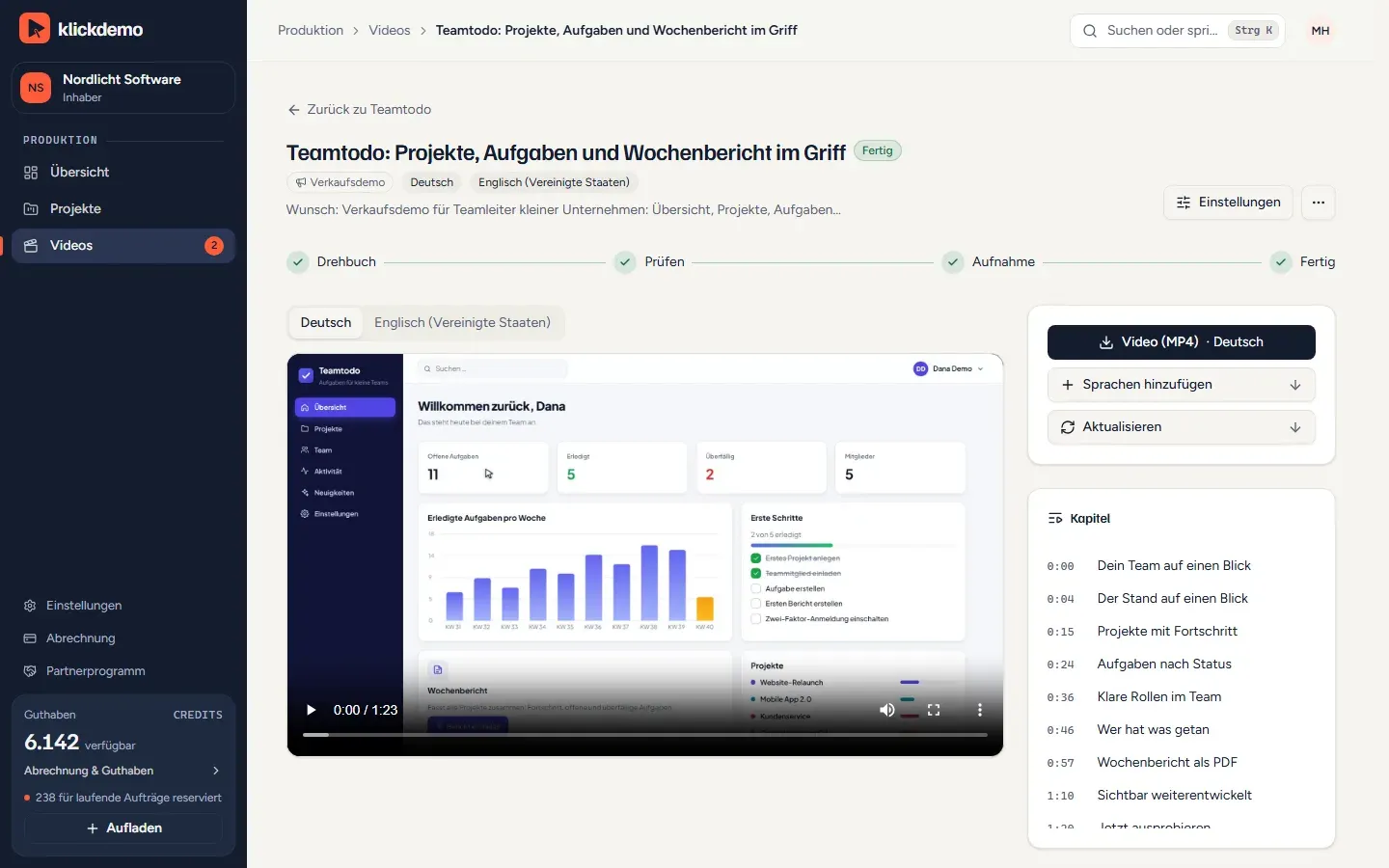Click the Englisch (Vereinigte Staaten) tag under title
This screenshot has height=868, width=1389.
554,182
